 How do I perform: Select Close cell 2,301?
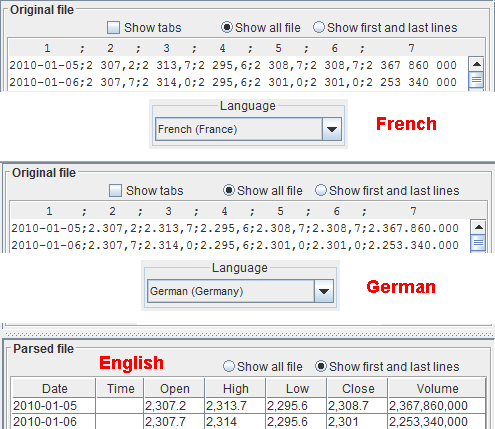[357, 421]
